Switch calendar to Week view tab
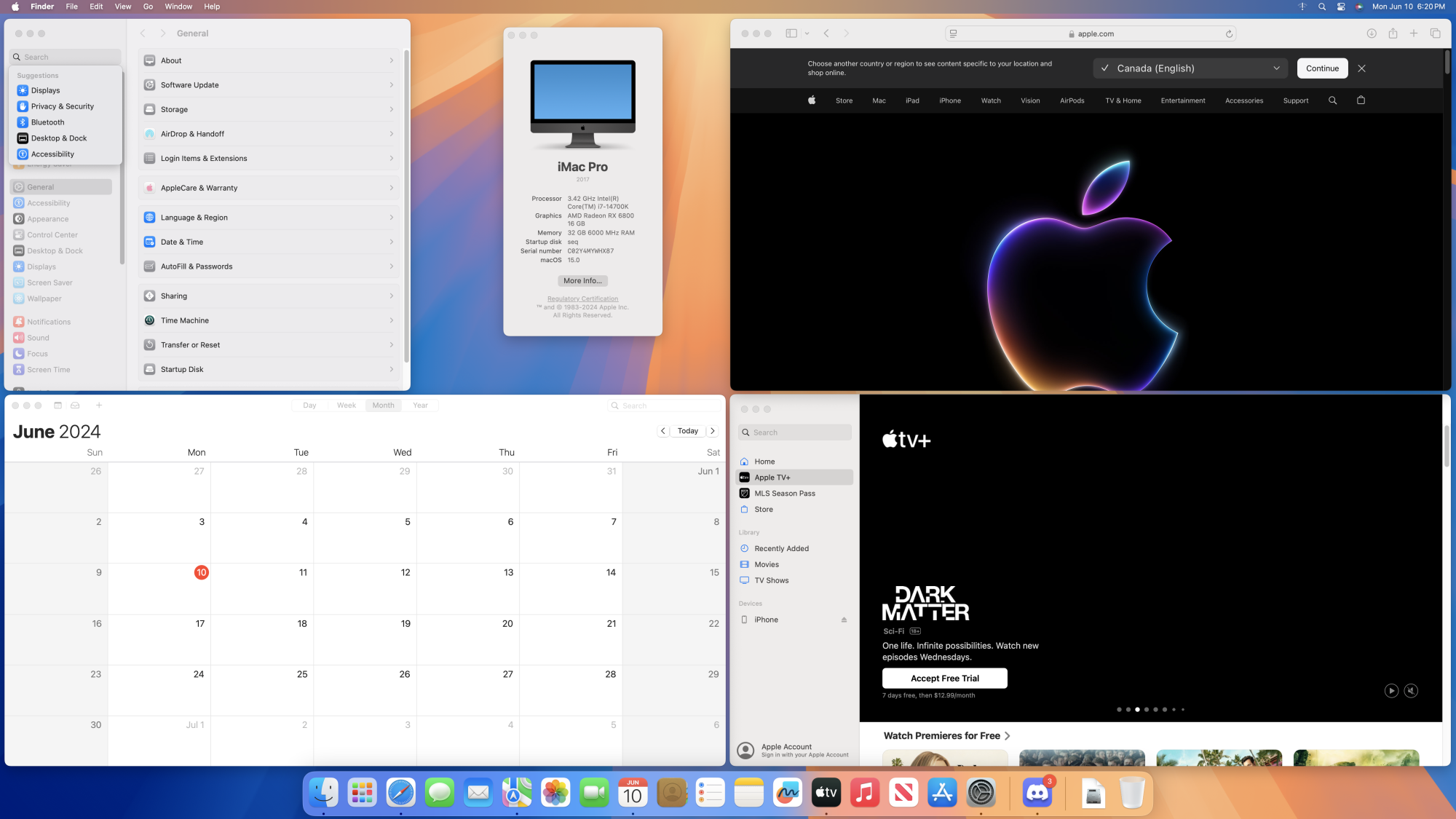1456x819 pixels. pos(347,405)
